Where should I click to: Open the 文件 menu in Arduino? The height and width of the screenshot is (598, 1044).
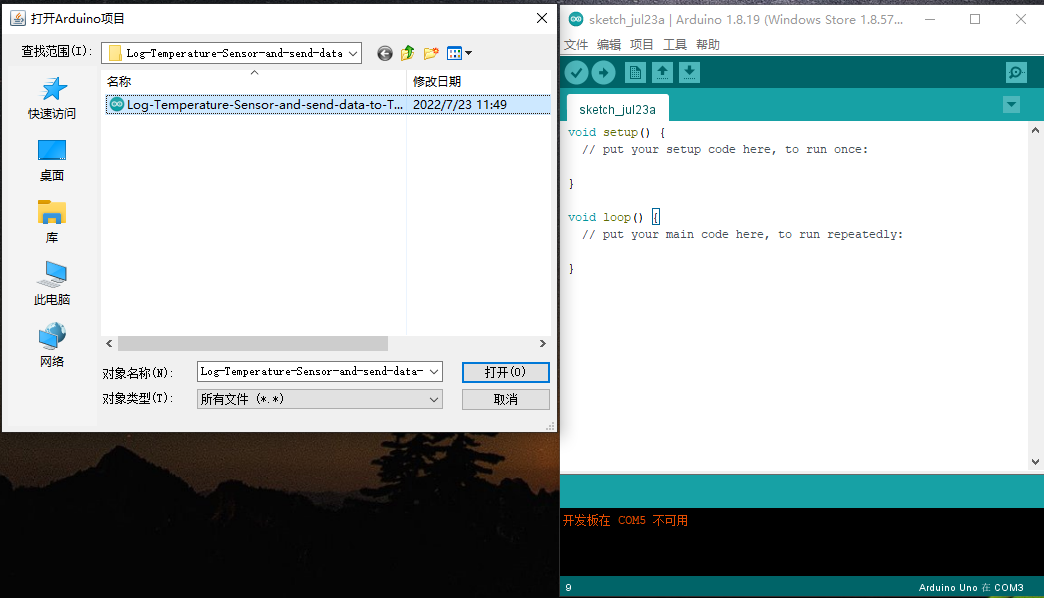pyautogui.click(x=576, y=45)
